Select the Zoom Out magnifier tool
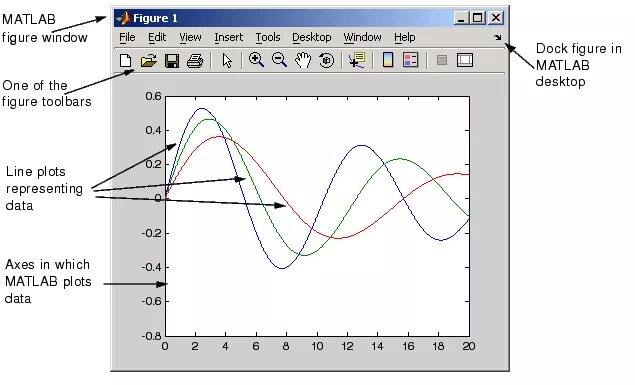 (x=279, y=60)
